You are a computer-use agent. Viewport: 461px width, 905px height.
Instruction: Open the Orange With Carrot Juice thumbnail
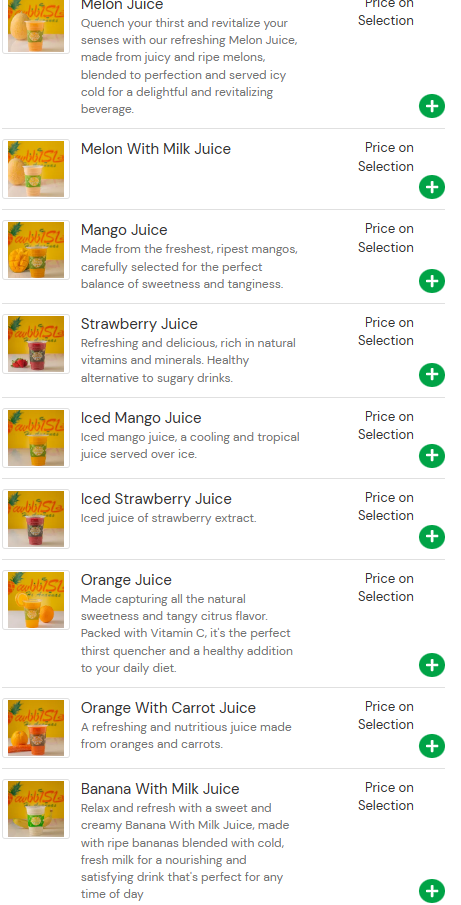click(36, 728)
